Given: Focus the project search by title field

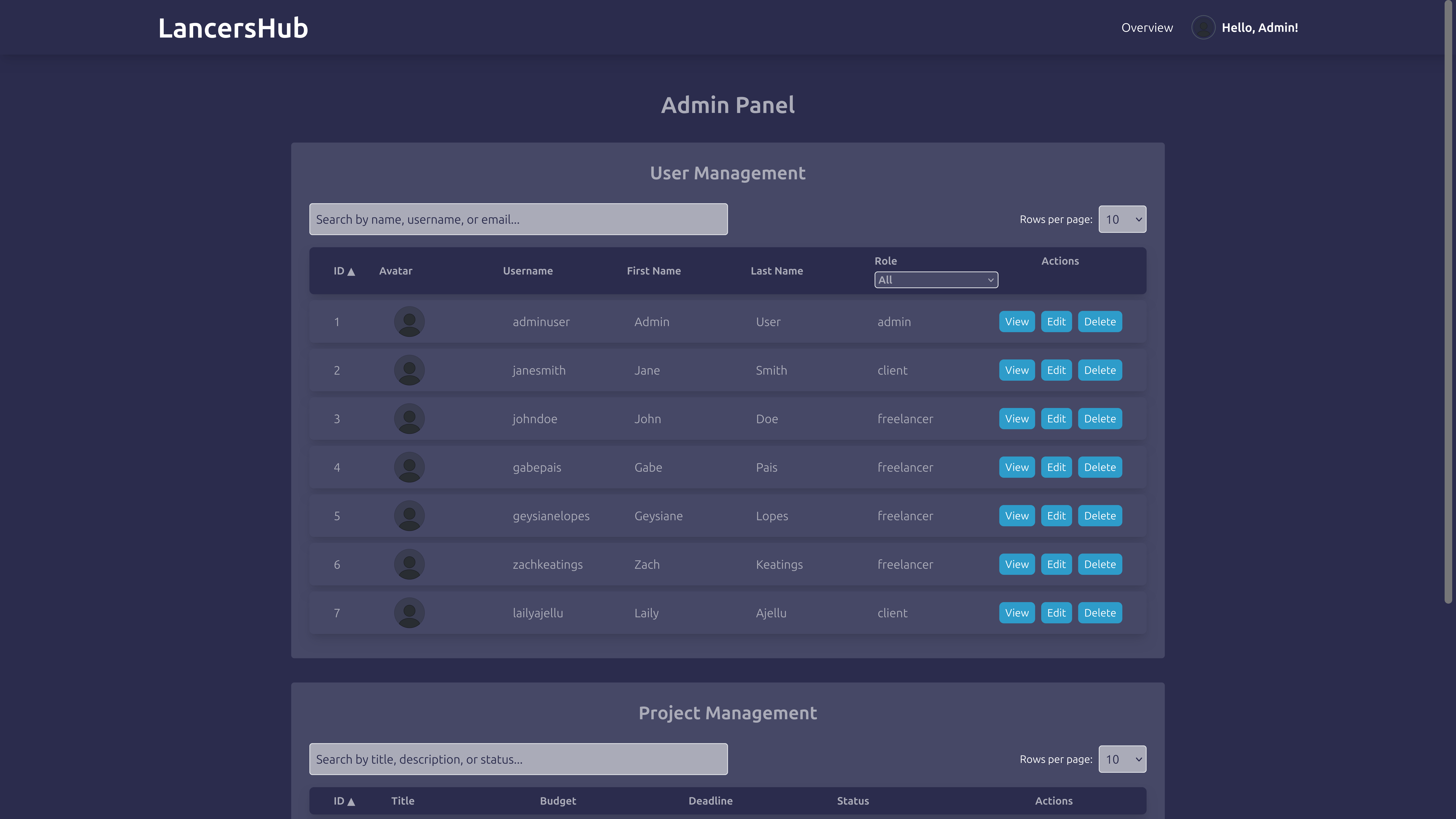Looking at the screenshot, I should (518, 759).
